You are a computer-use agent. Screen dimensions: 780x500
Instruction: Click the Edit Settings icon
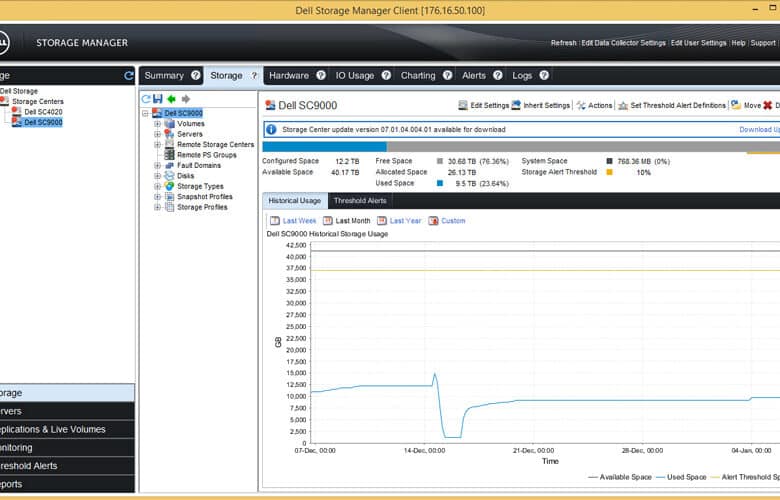click(463, 105)
